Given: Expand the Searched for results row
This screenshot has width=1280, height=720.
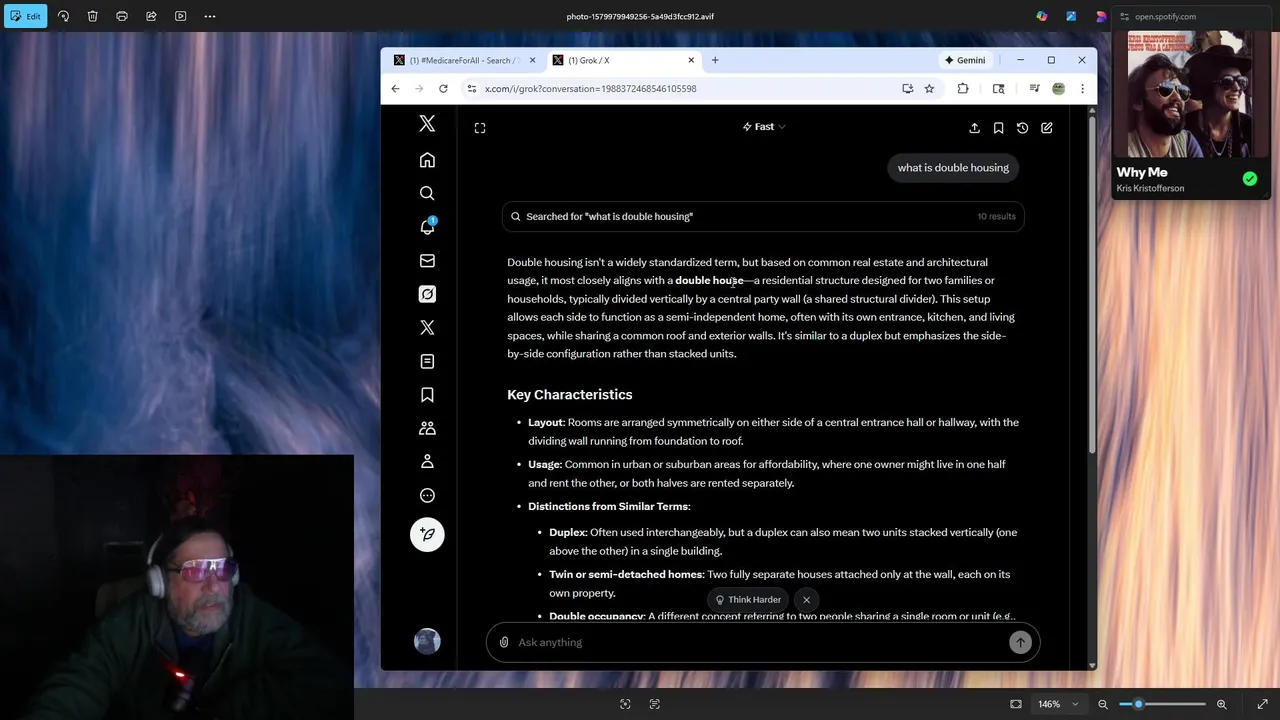Looking at the screenshot, I should click(763, 216).
